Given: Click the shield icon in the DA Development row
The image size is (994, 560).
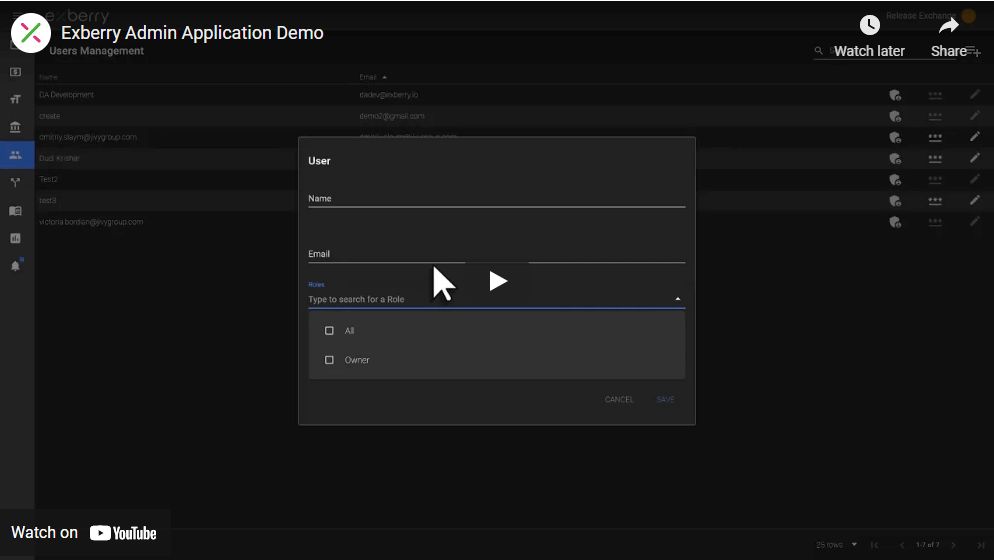Looking at the screenshot, I should pos(895,95).
